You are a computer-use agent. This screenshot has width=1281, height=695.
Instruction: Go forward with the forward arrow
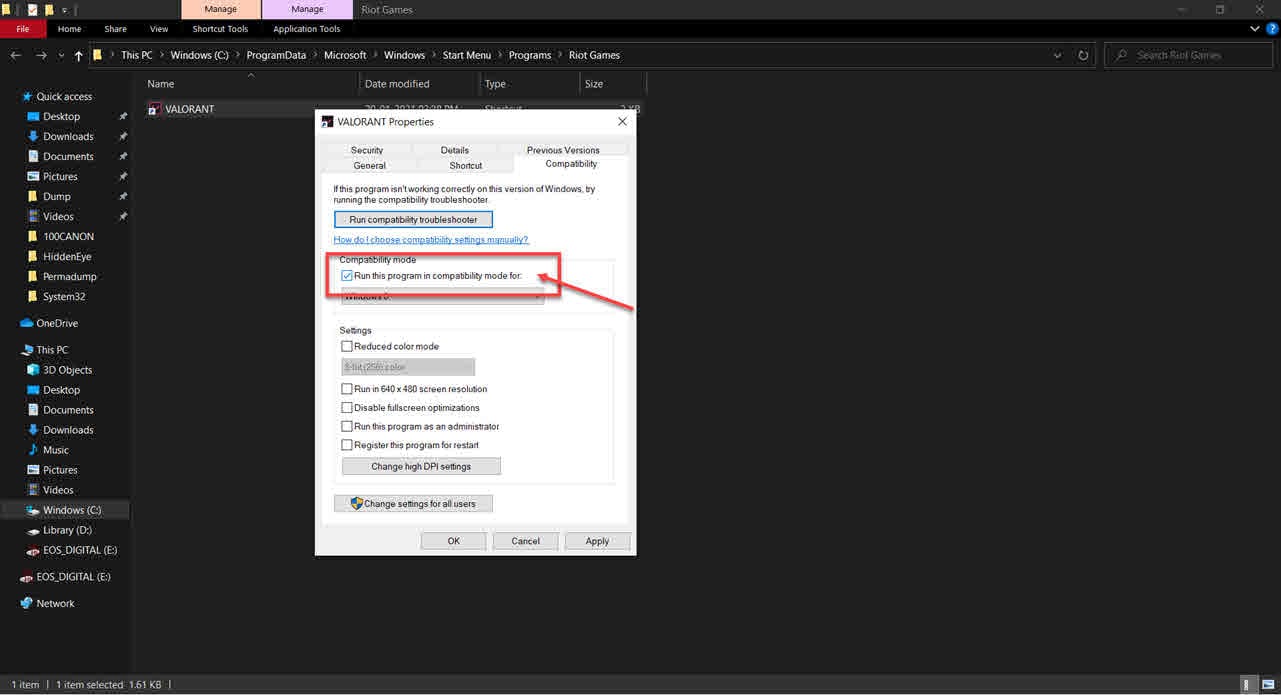coord(42,56)
